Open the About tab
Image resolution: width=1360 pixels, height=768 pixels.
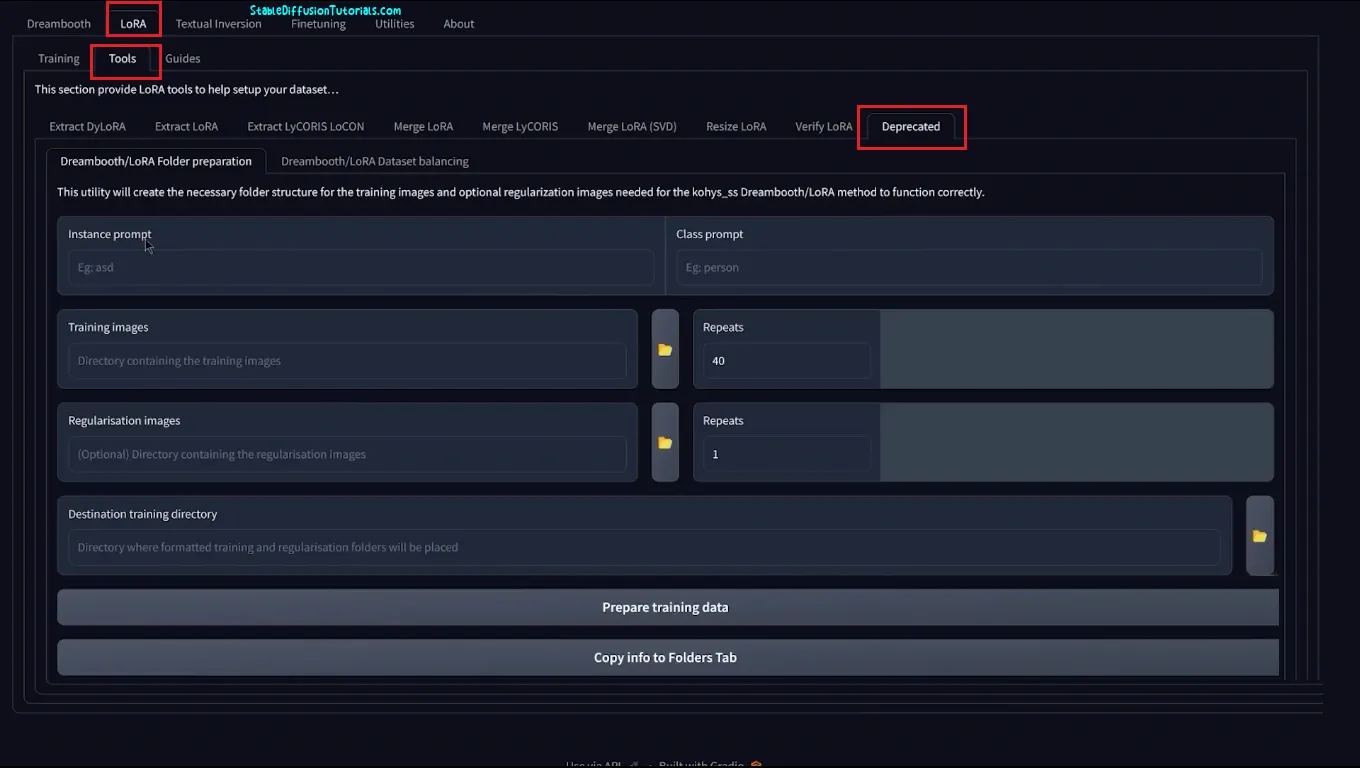point(459,24)
